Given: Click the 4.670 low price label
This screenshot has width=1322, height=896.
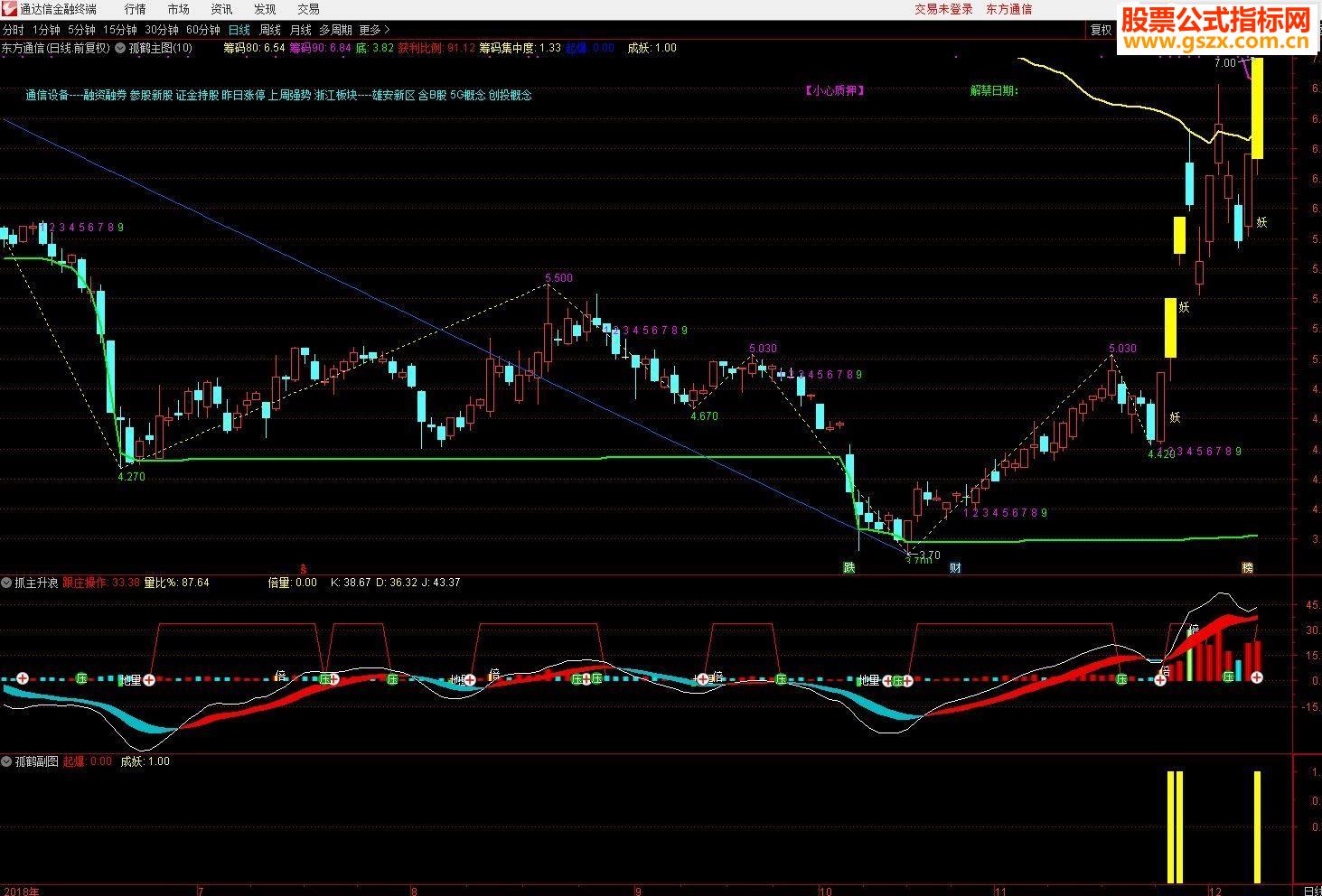Looking at the screenshot, I should pos(704,416).
